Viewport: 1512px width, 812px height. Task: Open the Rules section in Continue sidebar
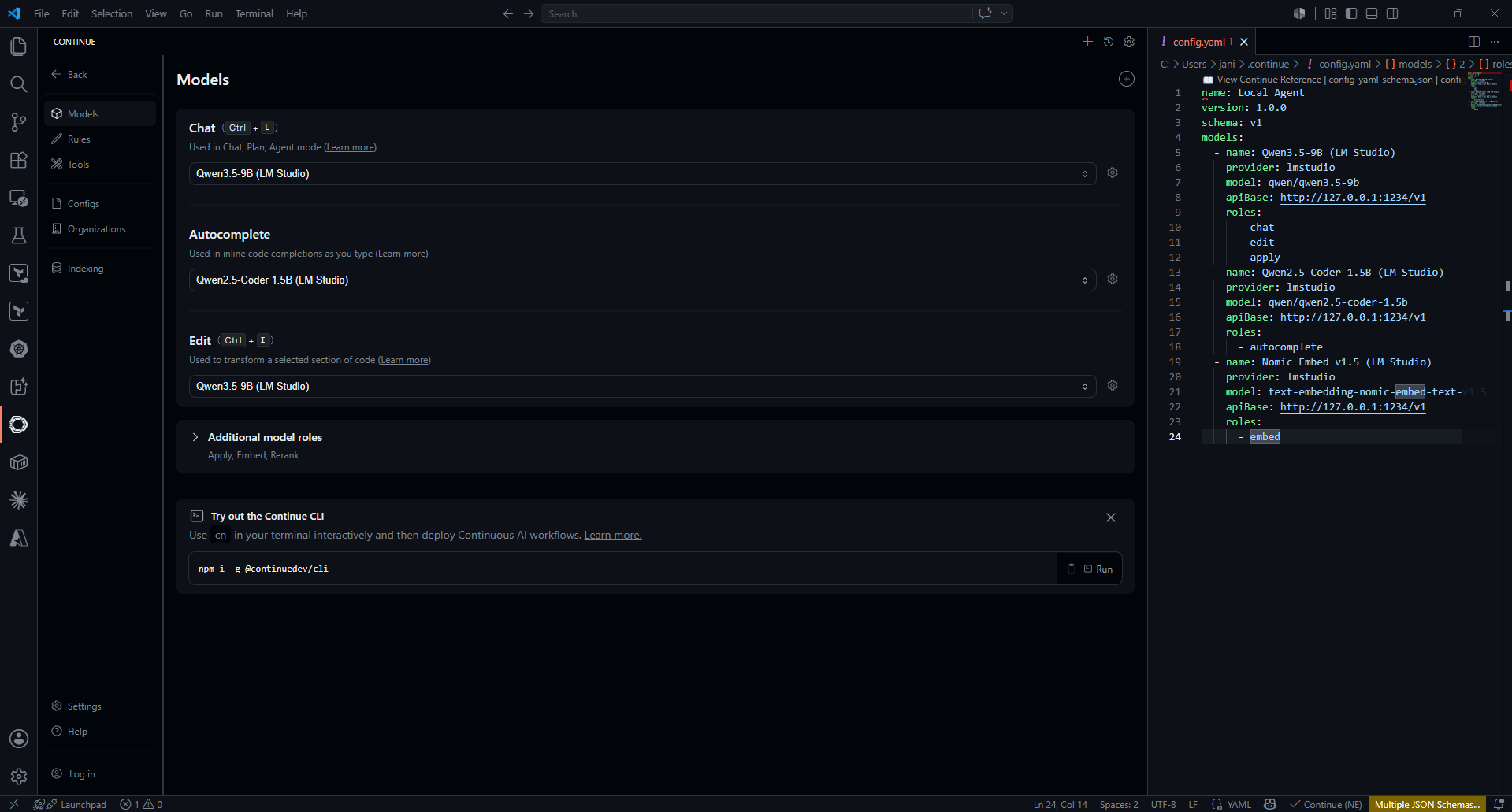(100, 139)
